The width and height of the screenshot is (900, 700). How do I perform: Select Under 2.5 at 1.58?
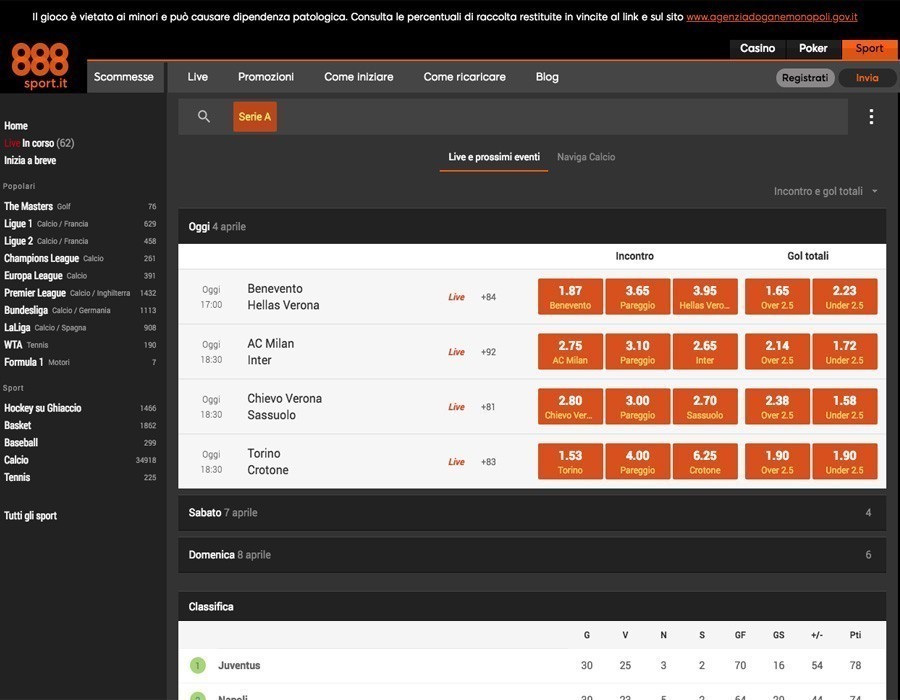click(844, 407)
